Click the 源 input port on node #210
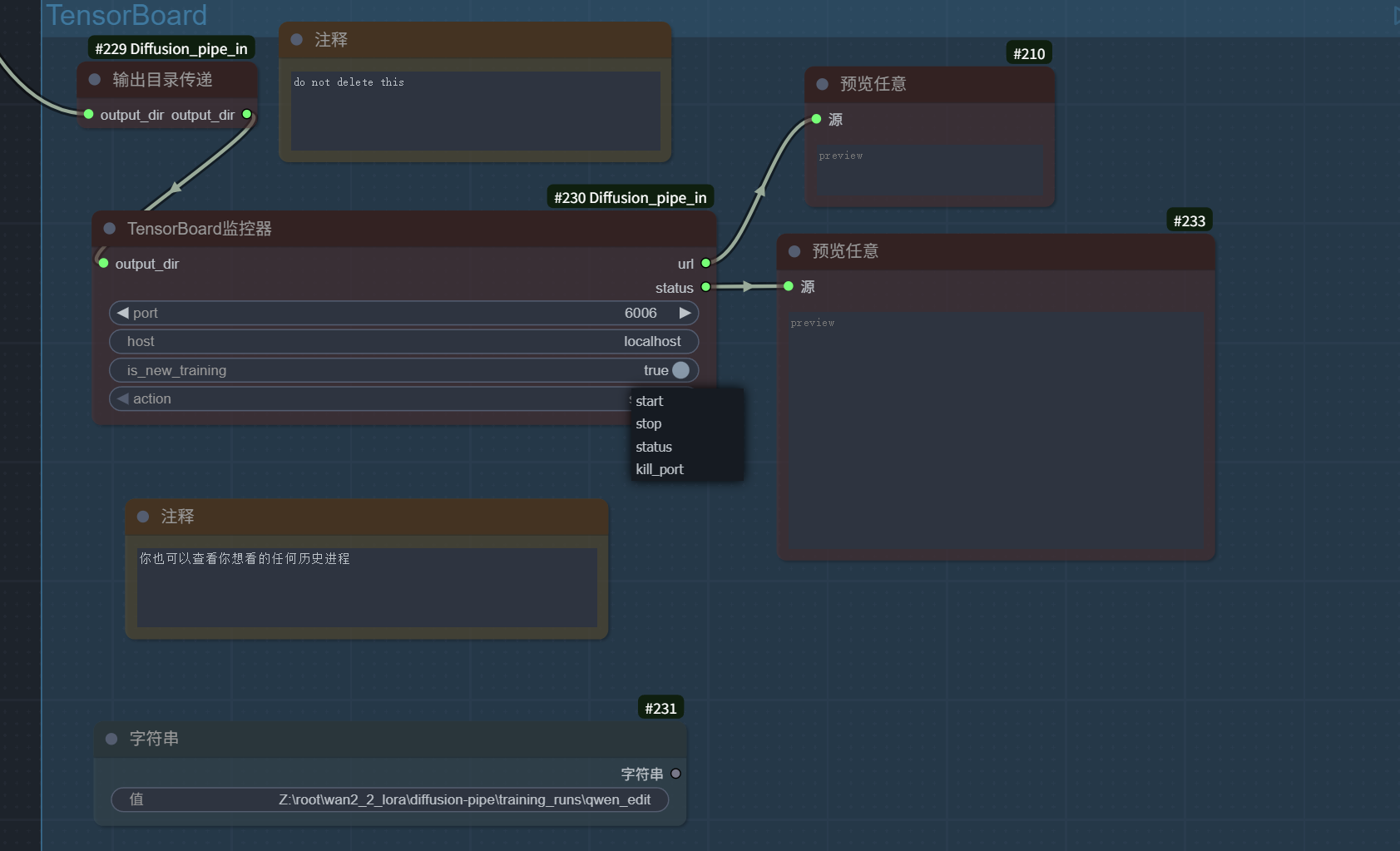Image resolution: width=1400 pixels, height=851 pixels. pos(817,120)
